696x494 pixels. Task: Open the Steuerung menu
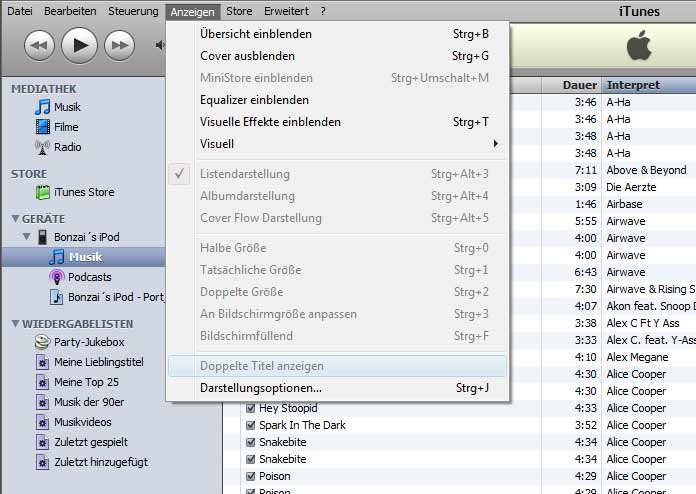pos(133,11)
